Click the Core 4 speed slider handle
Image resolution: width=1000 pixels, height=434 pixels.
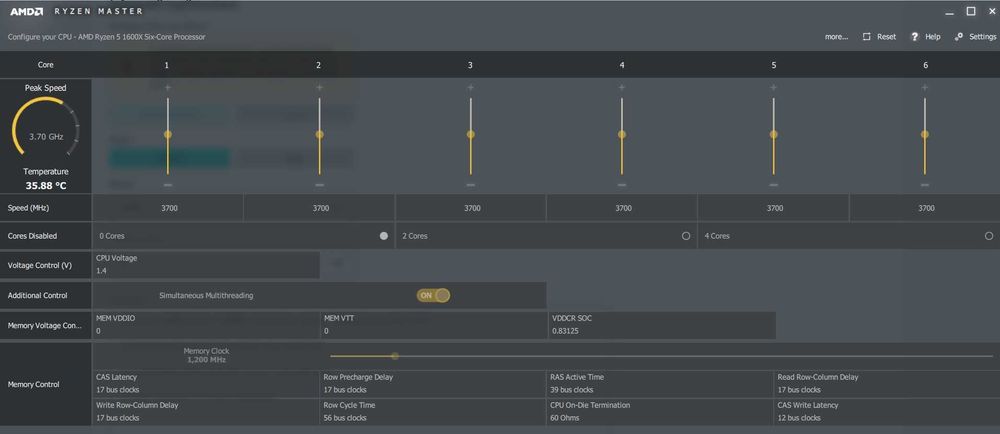[622, 134]
